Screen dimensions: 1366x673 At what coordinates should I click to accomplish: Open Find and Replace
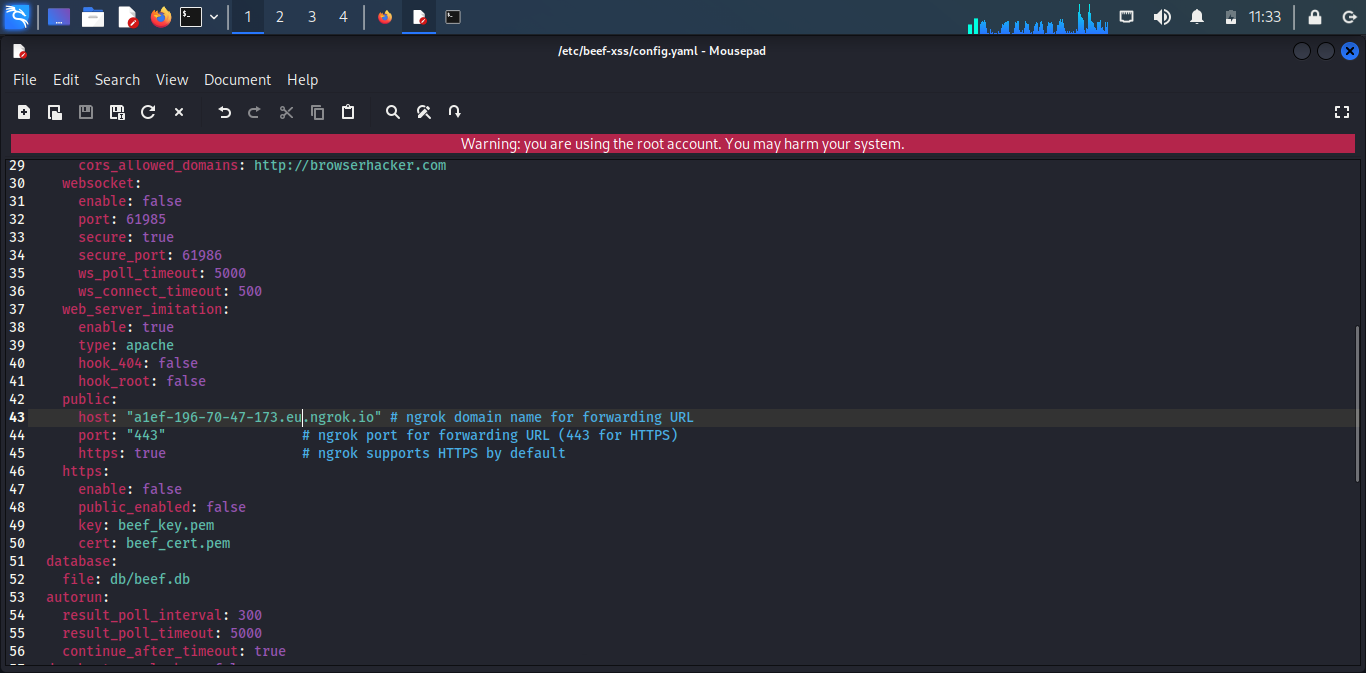[x=423, y=112]
